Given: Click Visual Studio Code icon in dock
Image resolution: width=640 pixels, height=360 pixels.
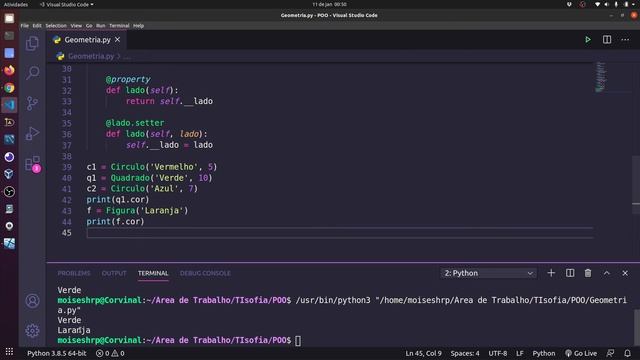Looking at the screenshot, I should (9, 105).
